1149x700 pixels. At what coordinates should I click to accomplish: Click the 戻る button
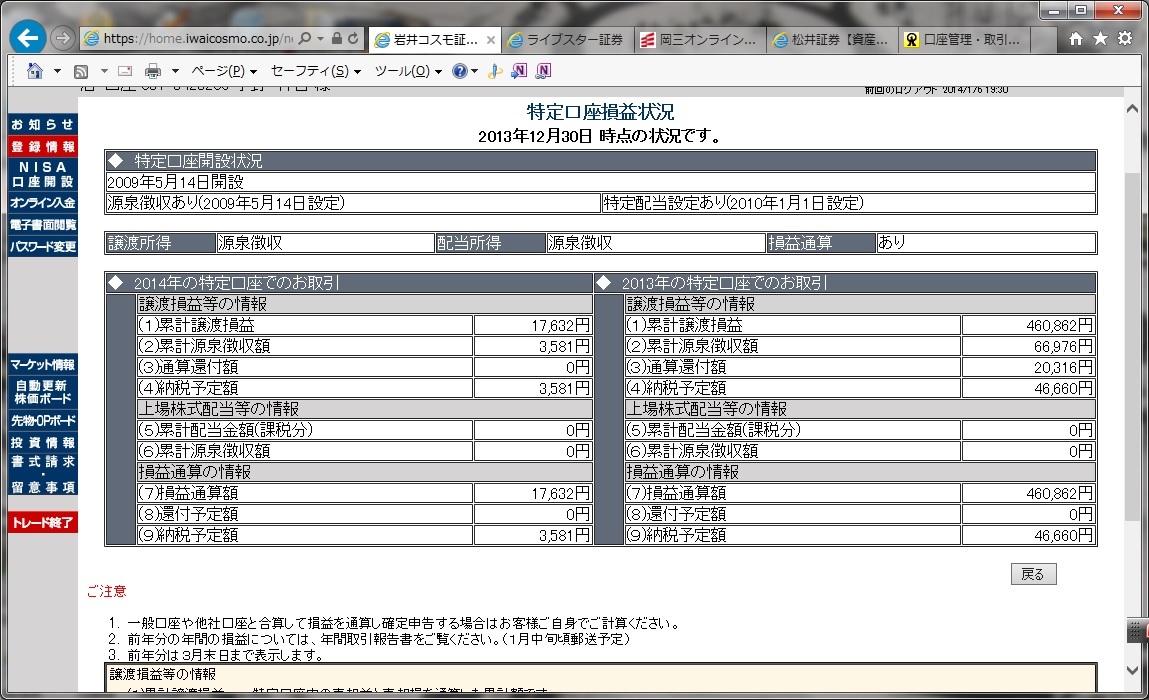point(1033,574)
